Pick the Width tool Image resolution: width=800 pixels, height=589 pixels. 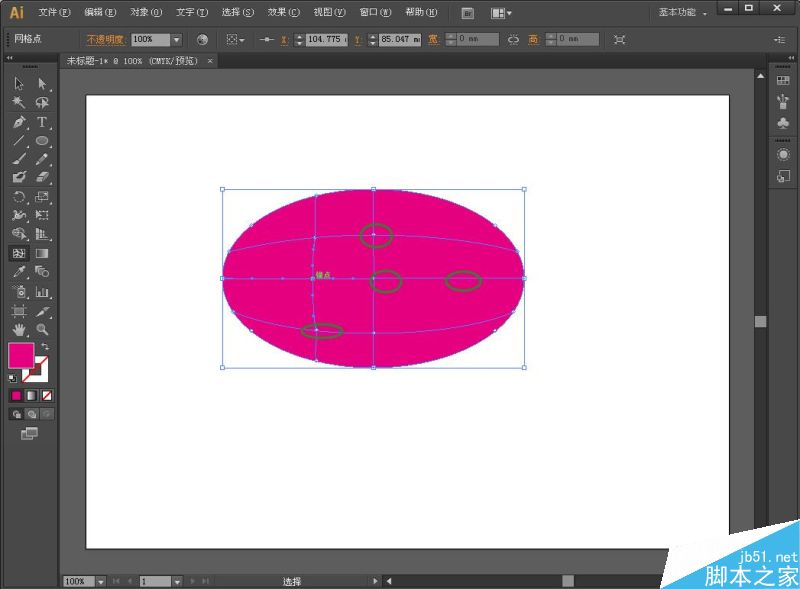pyautogui.click(x=19, y=215)
